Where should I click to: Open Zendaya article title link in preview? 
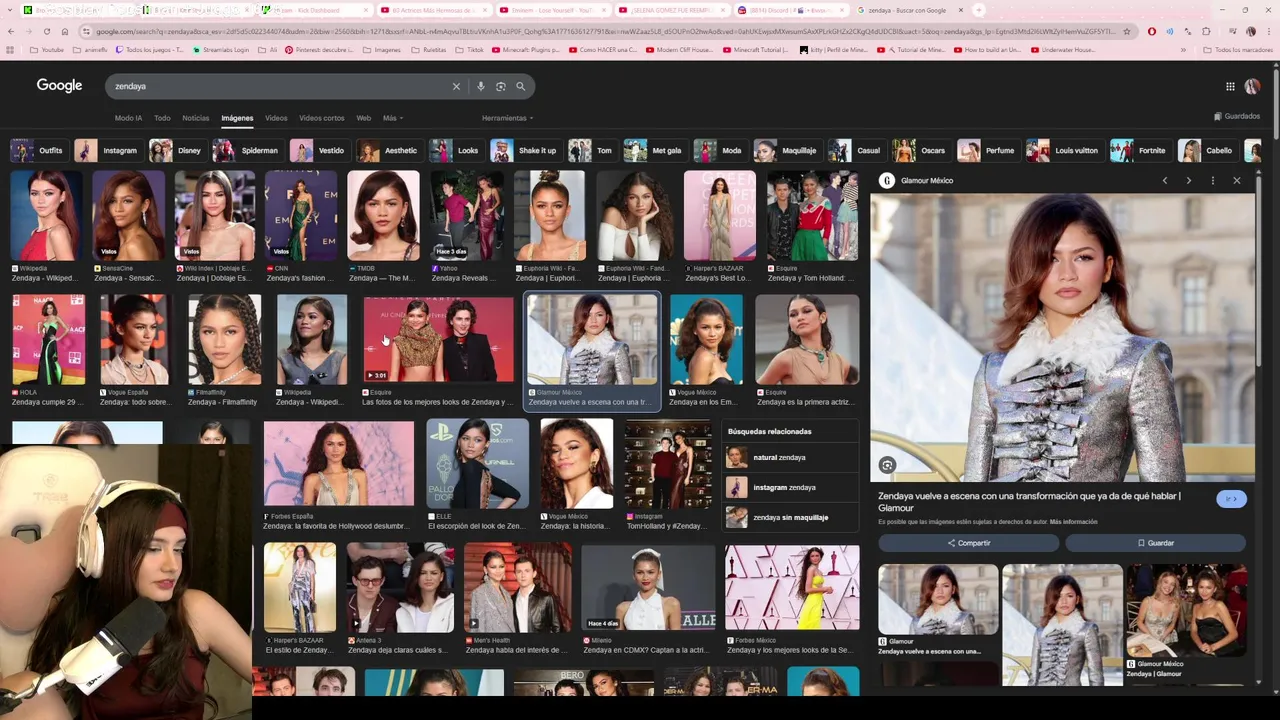pyautogui.click(x=1029, y=502)
